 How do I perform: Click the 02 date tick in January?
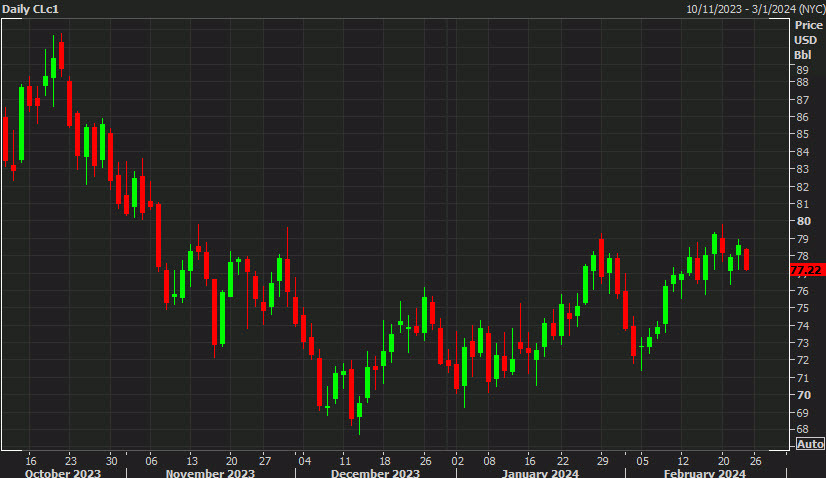click(457, 461)
